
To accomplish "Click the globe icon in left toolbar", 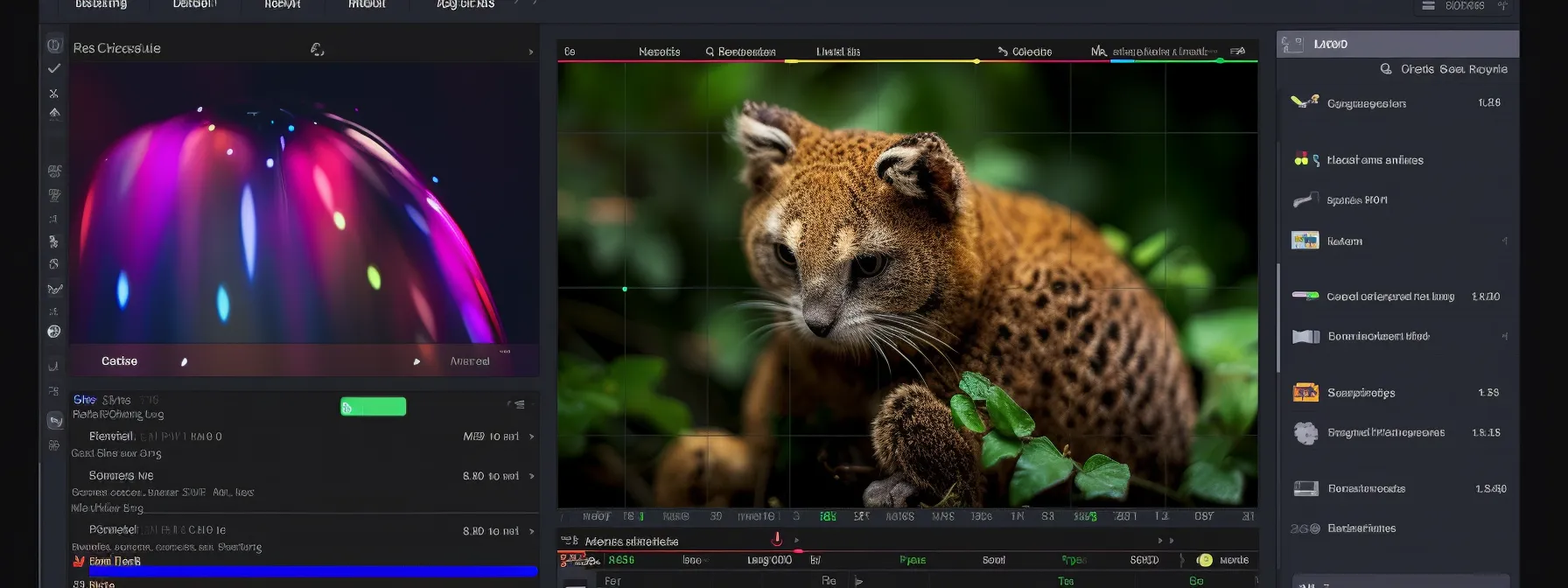I will coord(54,332).
